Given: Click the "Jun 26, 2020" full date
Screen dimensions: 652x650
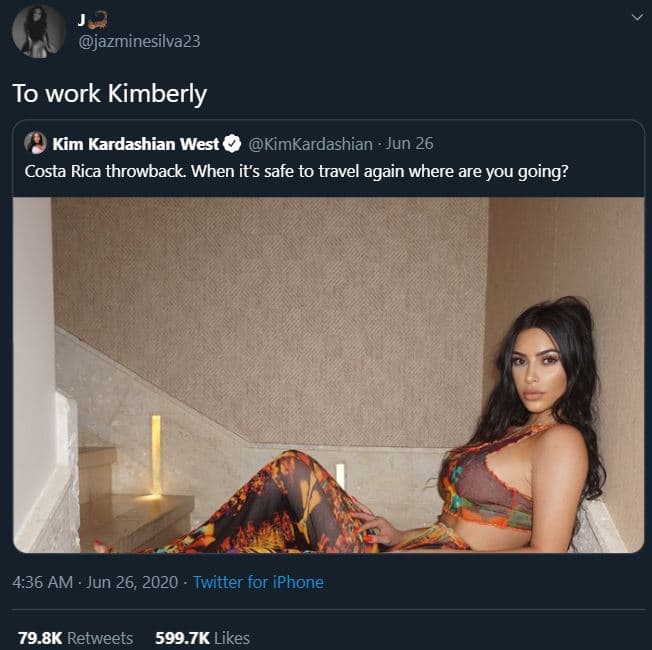Looking at the screenshot, I should click(x=132, y=581).
